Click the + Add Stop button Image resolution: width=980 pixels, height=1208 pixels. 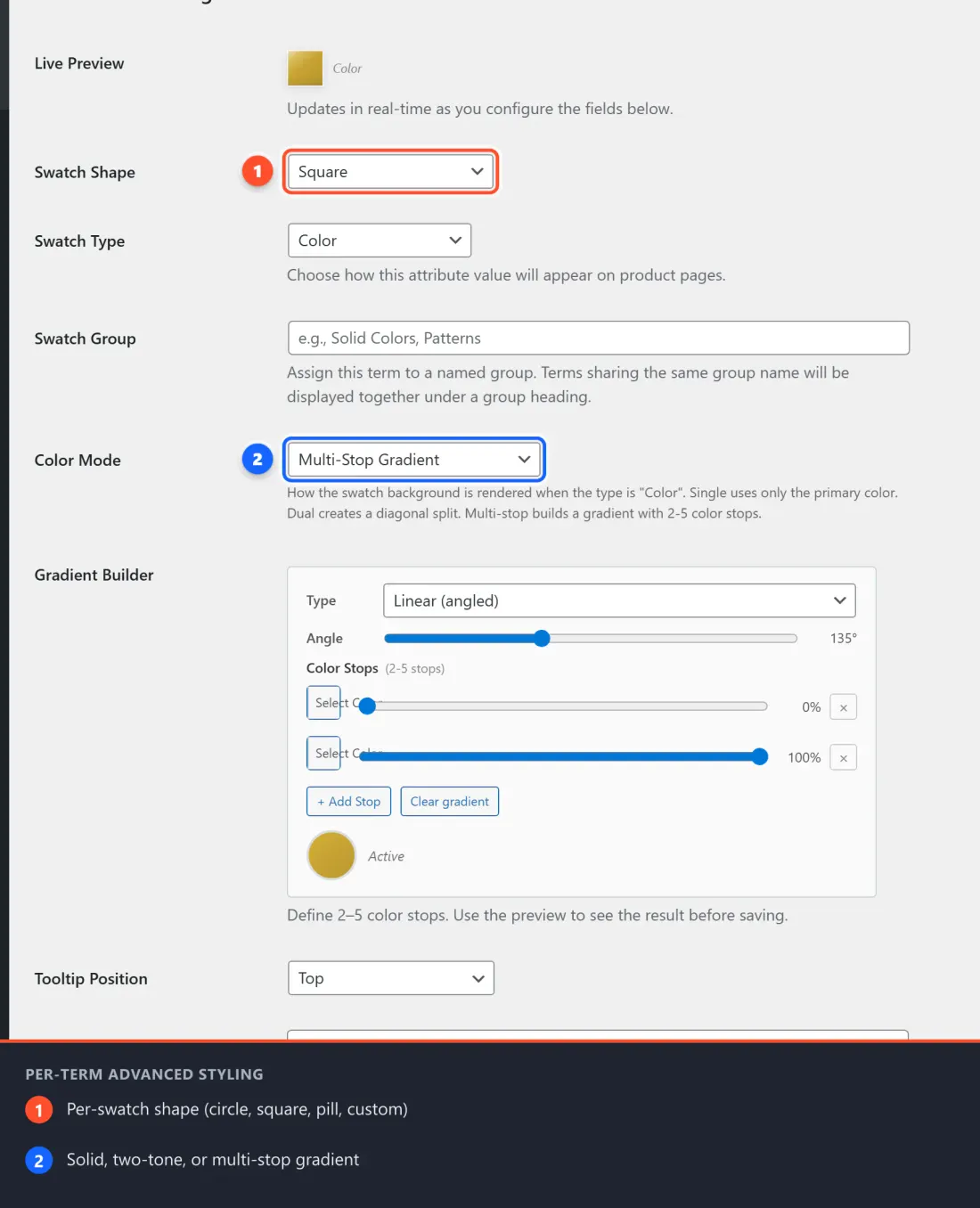pos(348,802)
